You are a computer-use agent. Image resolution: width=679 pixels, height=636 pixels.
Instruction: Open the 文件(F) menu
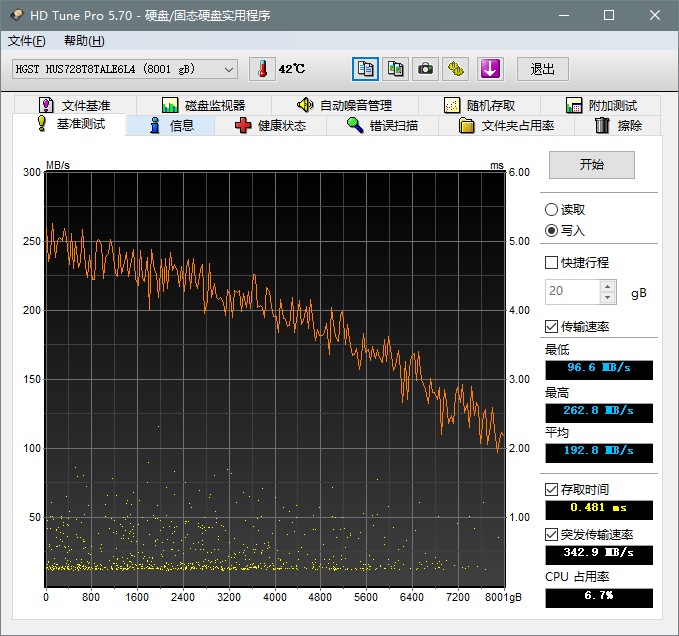(27, 41)
